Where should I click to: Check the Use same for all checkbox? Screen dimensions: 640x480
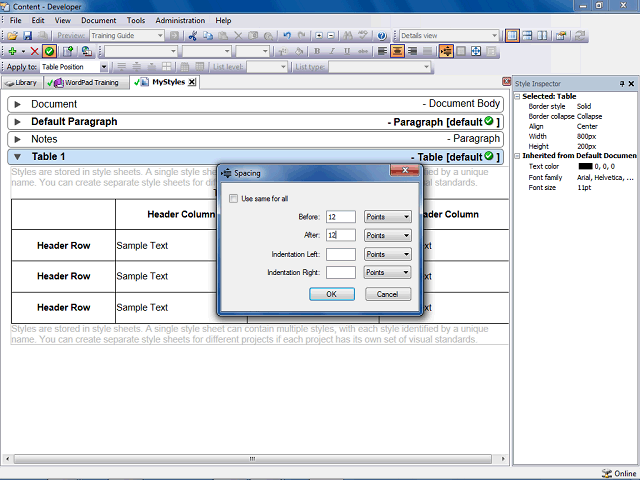233,199
